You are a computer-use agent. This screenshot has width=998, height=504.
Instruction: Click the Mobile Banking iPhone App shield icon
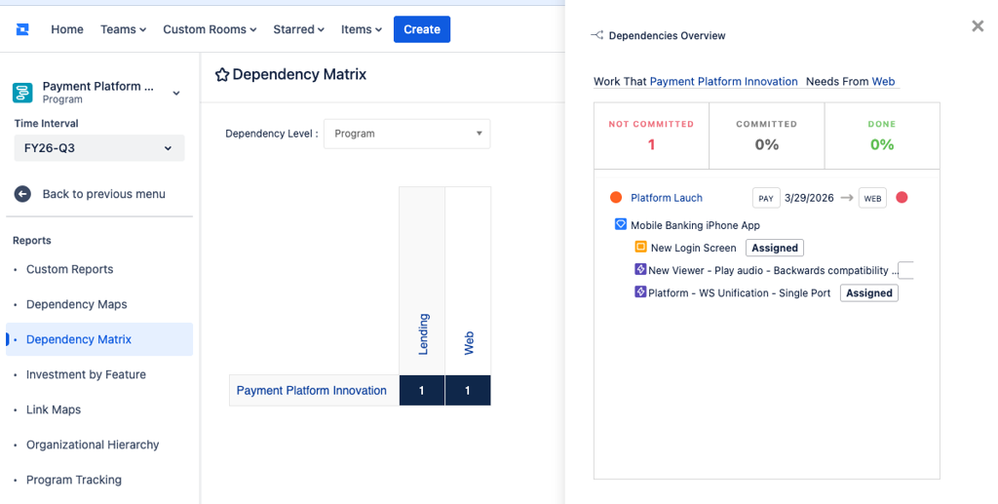[x=621, y=224]
